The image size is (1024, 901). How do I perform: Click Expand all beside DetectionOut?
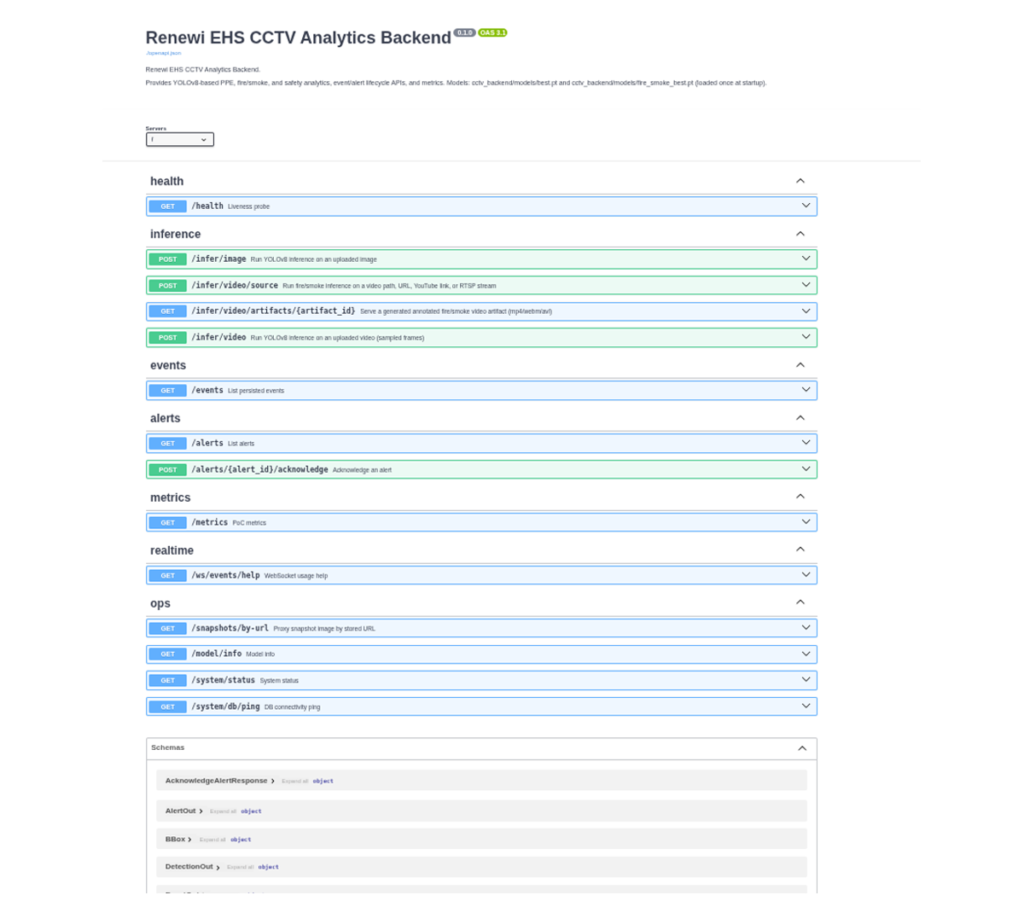[x=240, y=868]
